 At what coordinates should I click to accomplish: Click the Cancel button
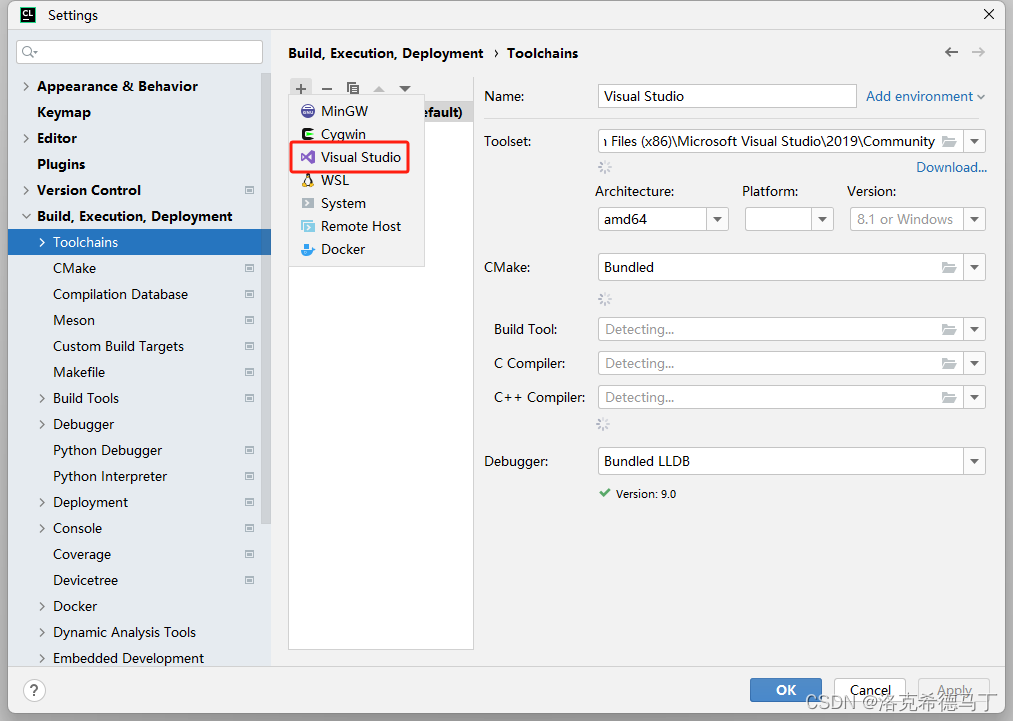coord(870,690)
